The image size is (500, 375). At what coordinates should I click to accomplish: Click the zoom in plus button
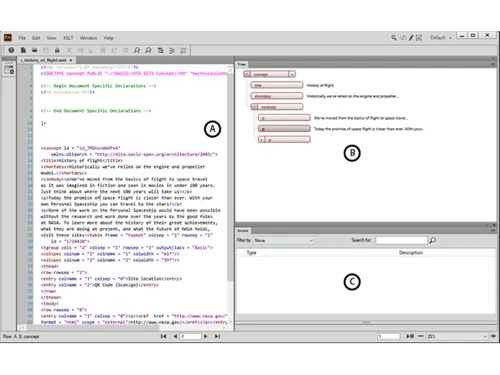coord(493,336)
